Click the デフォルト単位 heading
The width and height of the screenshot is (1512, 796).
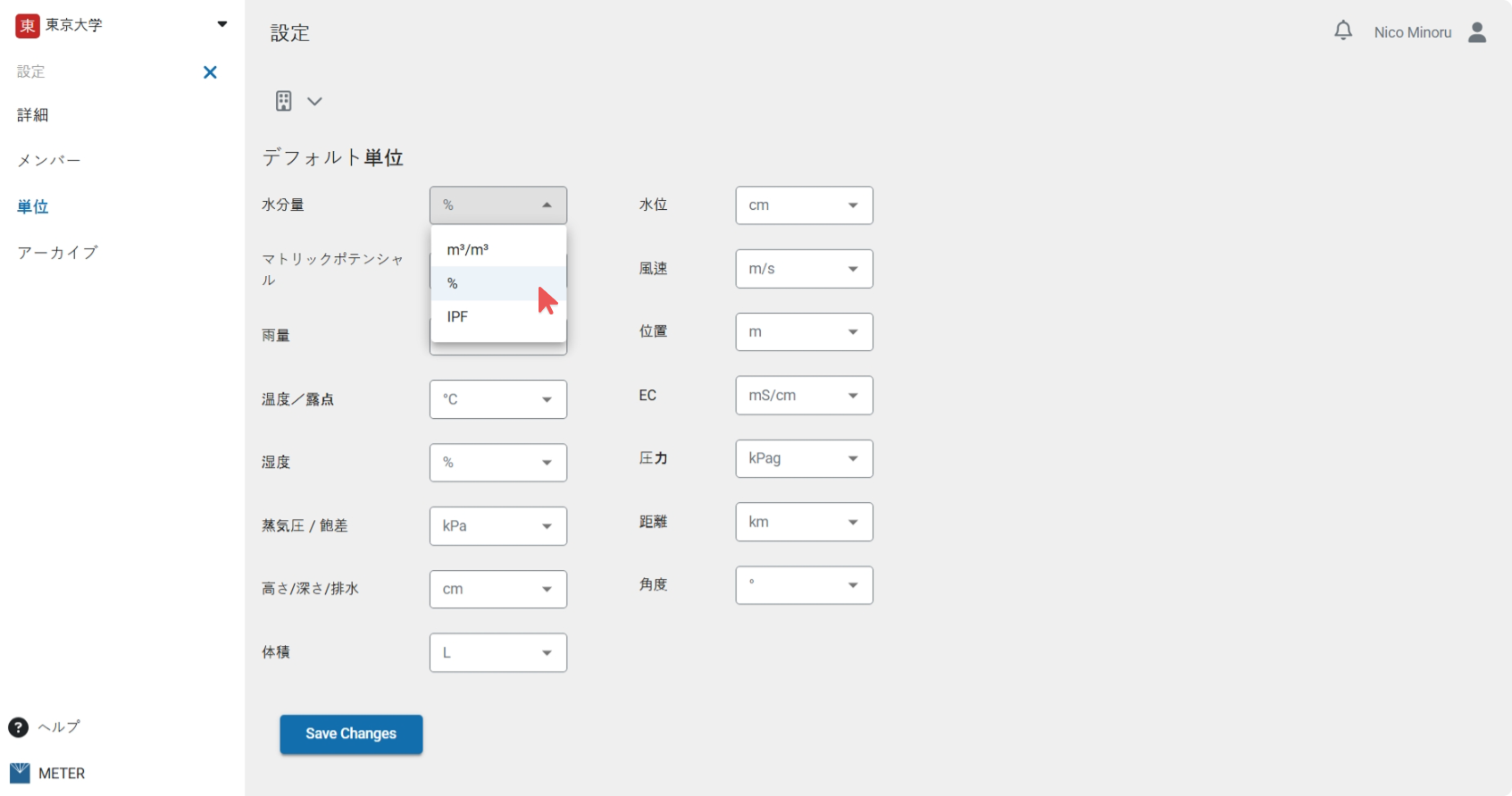(332, 158)
